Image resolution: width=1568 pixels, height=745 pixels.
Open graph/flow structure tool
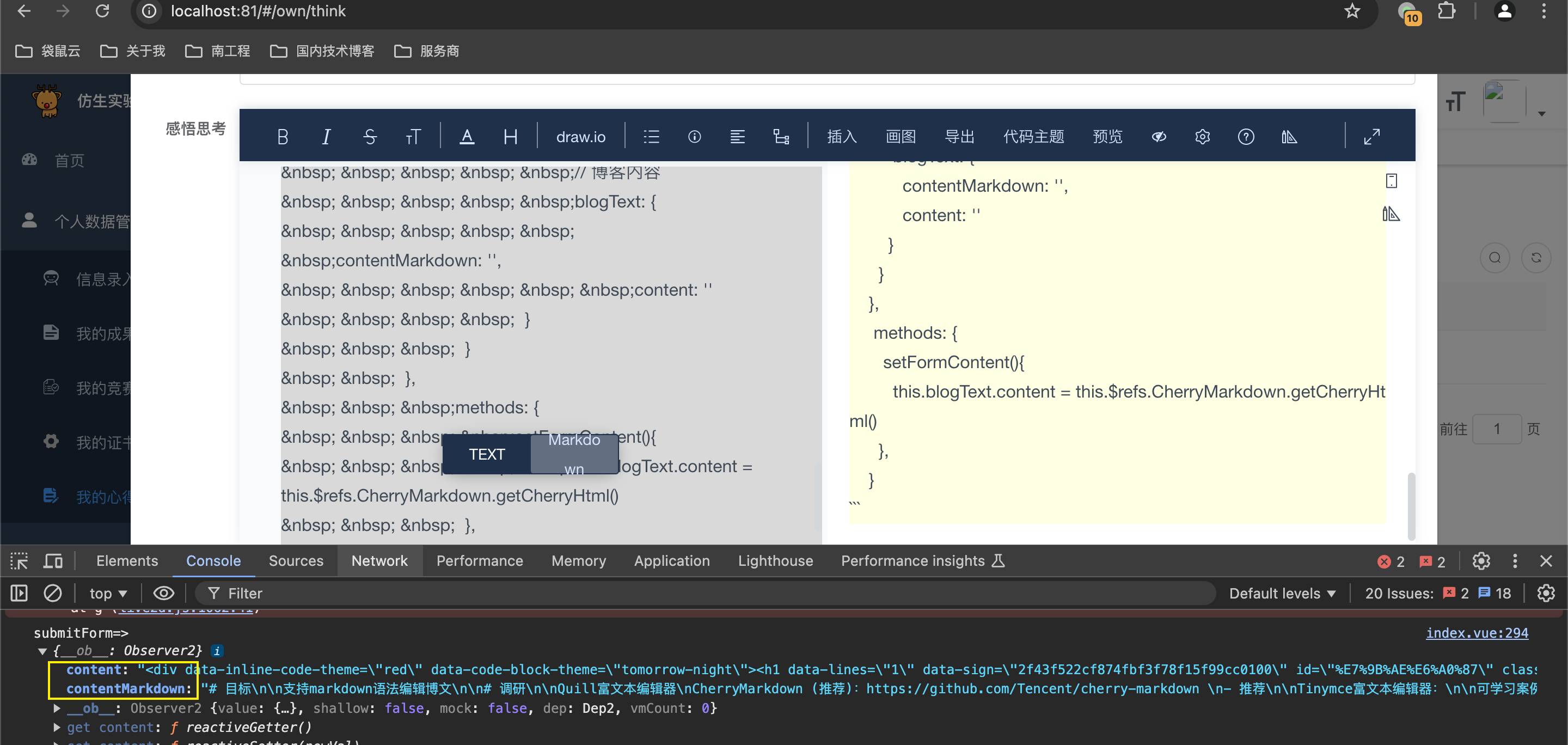coord(781,136)
